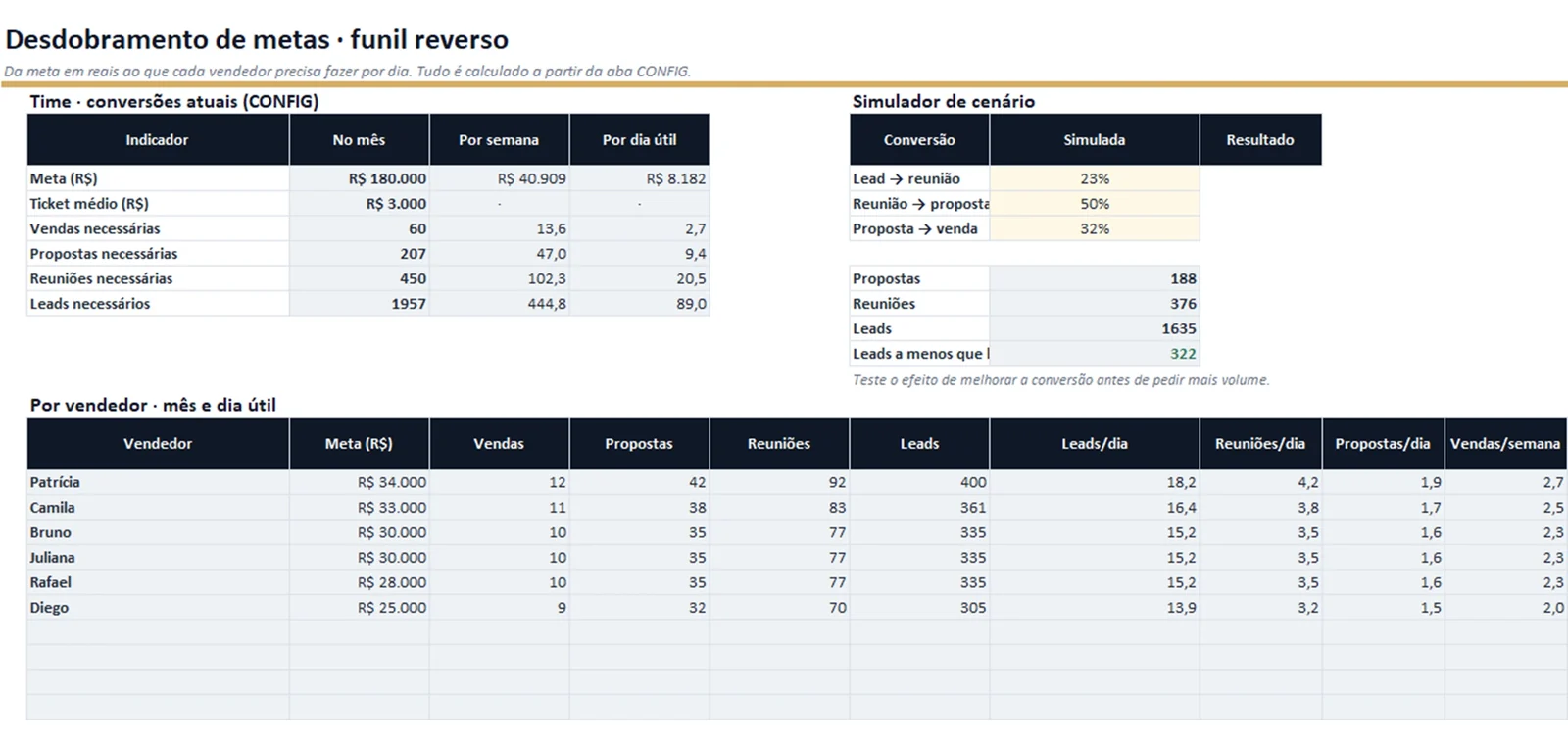Select the Vendas necessárias row label
Screen dimensions: 1568x745
pyautogui.click(x=158, y=228)
